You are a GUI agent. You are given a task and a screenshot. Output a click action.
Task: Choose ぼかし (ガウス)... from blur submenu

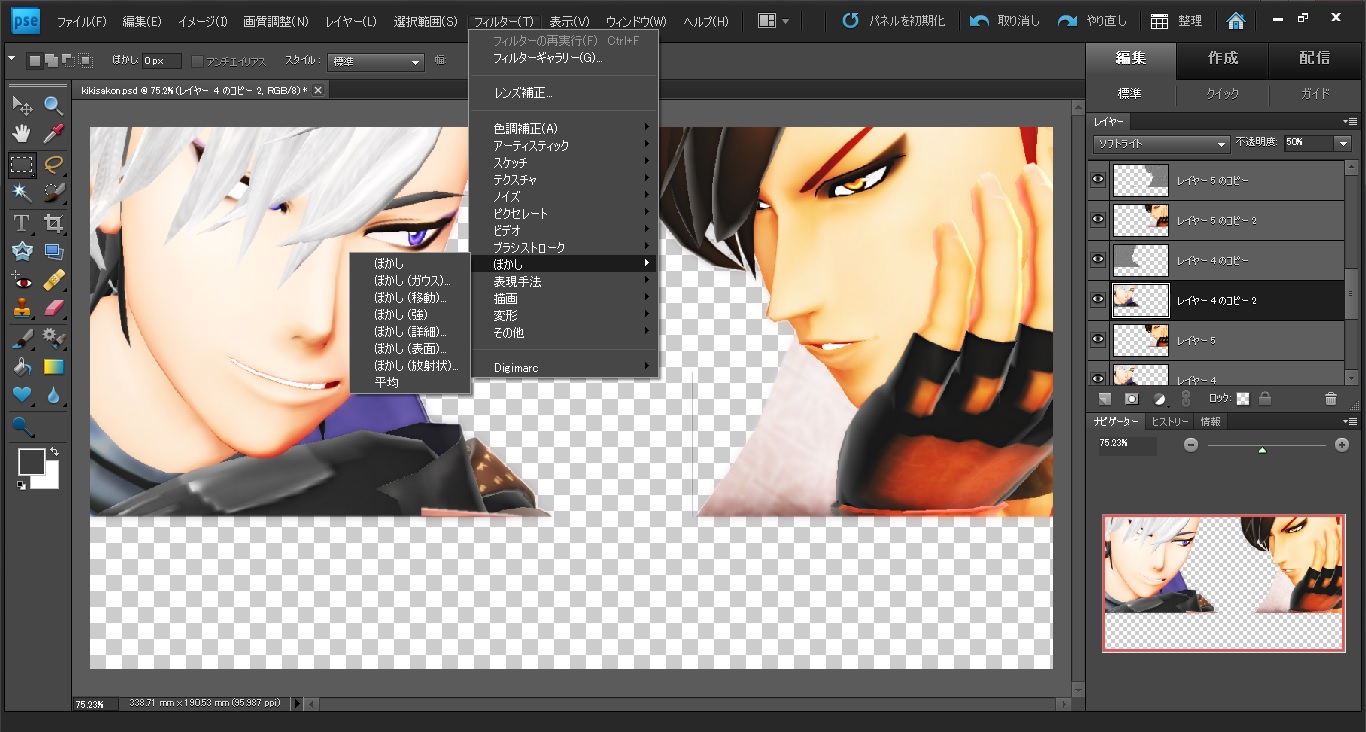point(412,280)
